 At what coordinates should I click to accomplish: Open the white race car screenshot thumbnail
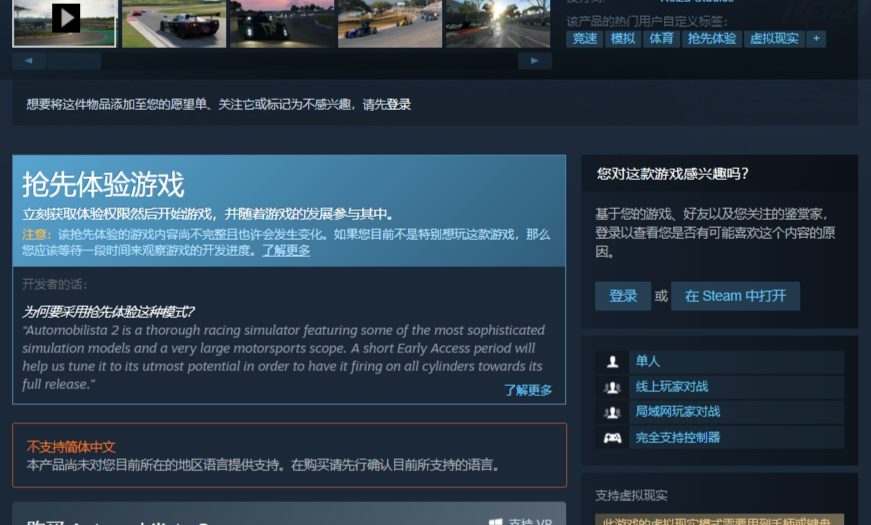[x=174, y=23]
